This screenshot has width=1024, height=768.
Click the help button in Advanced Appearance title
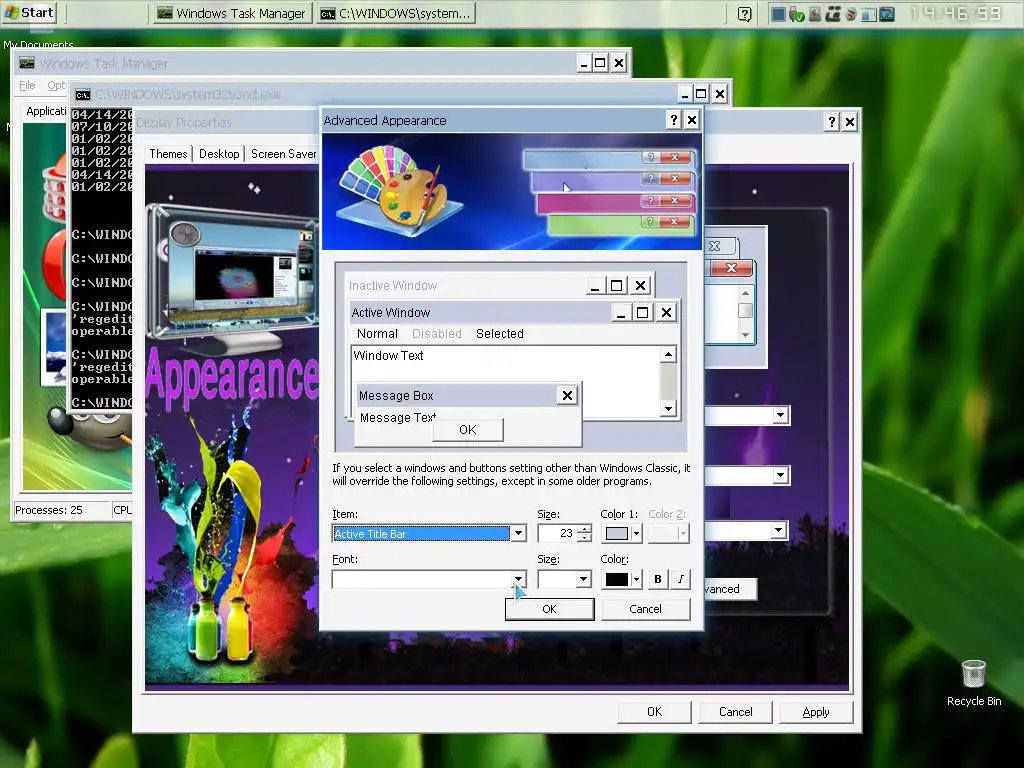674,120
